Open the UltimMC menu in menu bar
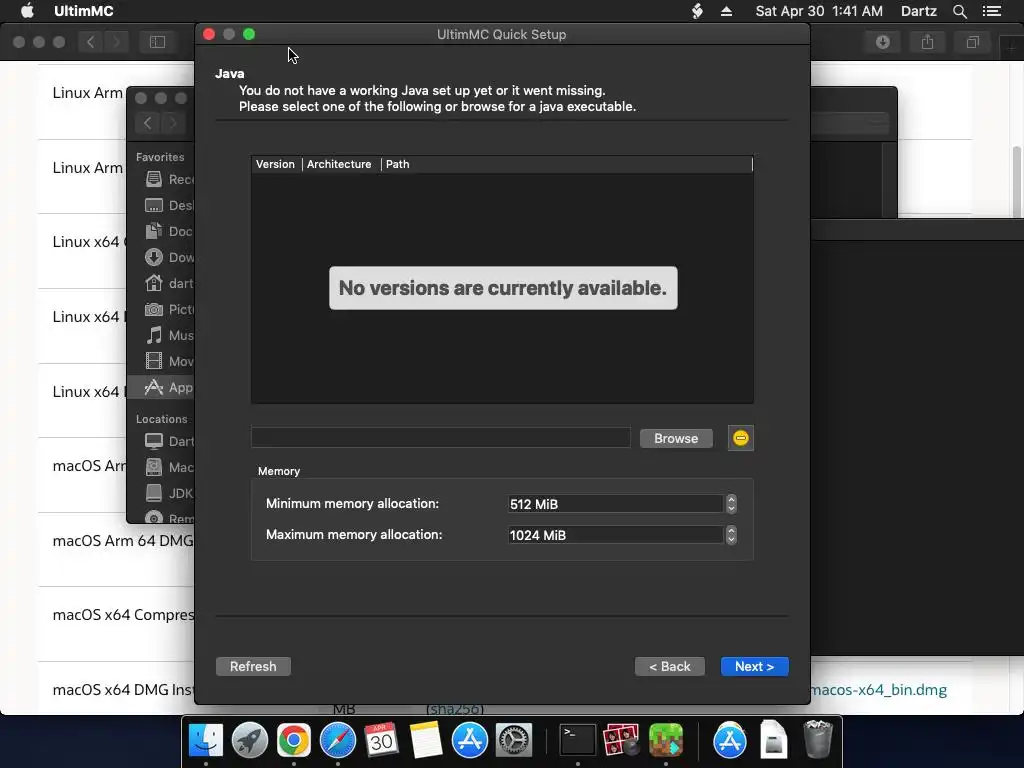The image size is (1024, 768). pos(84,11)
